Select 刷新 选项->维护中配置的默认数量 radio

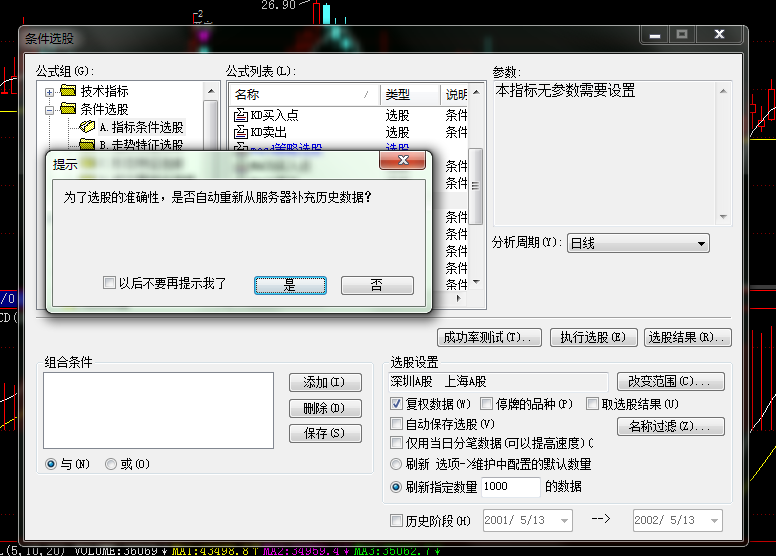396,464
